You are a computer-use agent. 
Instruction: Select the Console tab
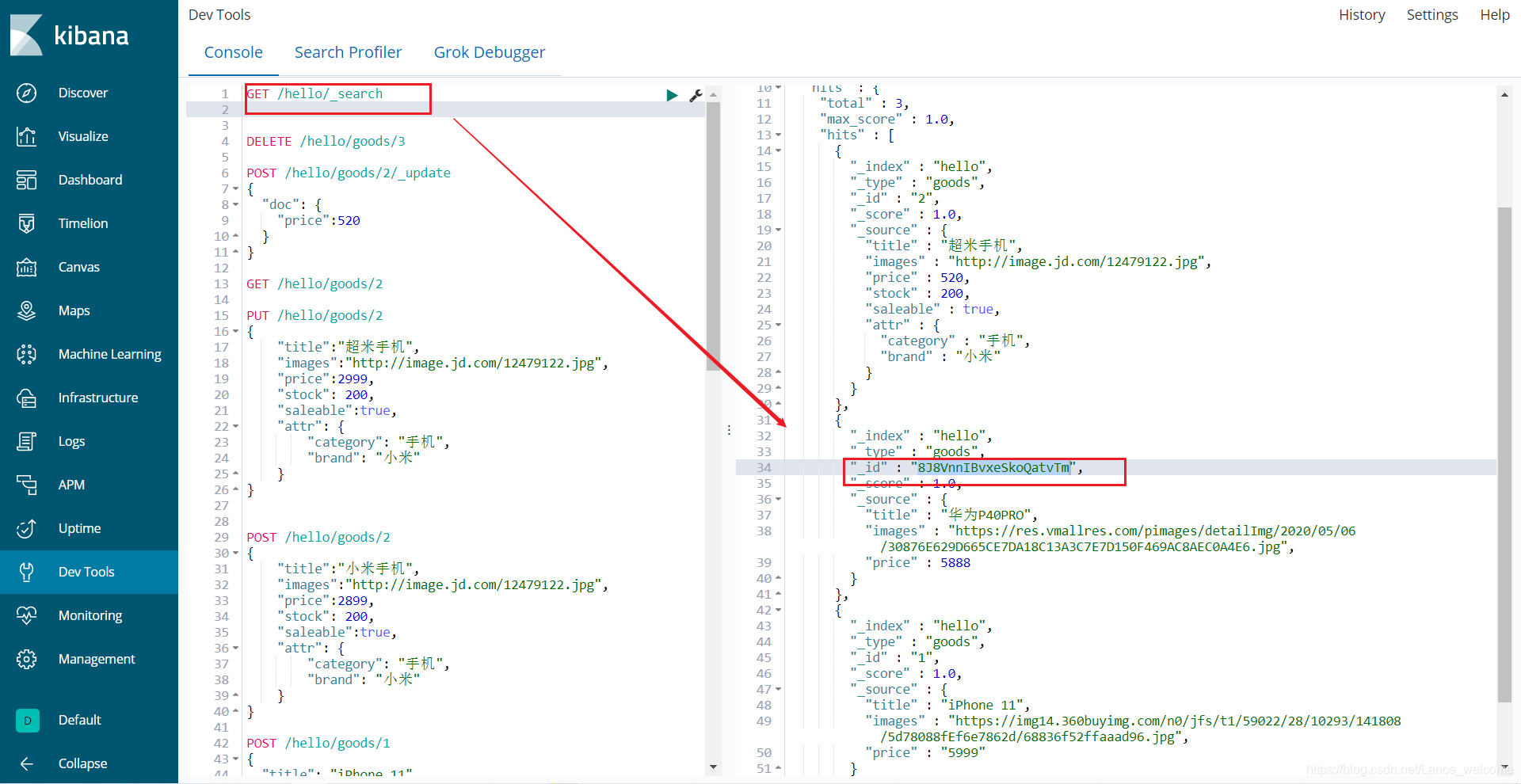[233, 52]
